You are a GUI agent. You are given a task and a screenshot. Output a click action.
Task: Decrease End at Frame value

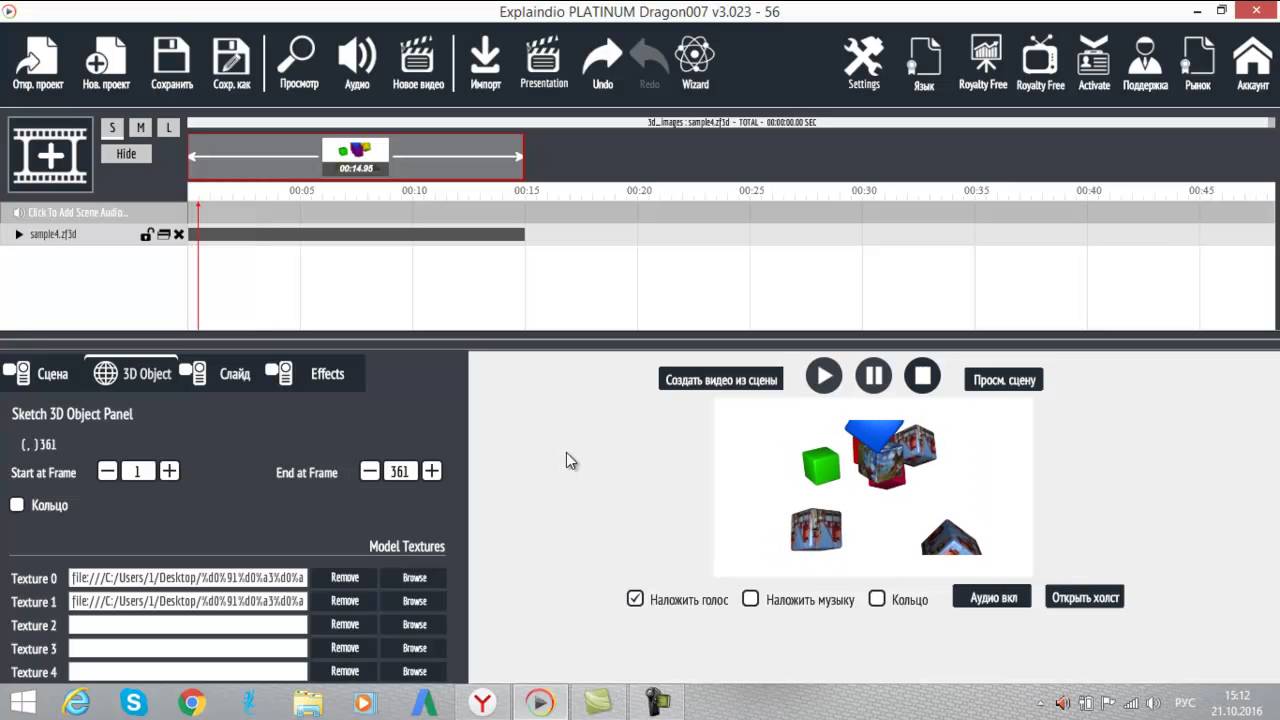(370, 471)
